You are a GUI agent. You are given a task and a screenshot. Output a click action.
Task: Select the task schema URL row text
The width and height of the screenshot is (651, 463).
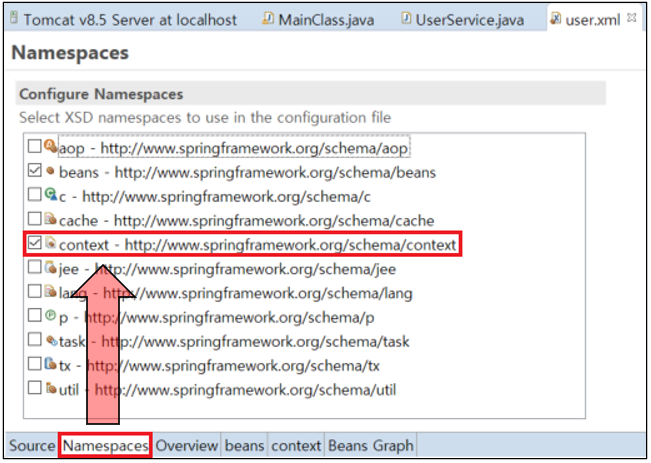click(x=234, y=341)
